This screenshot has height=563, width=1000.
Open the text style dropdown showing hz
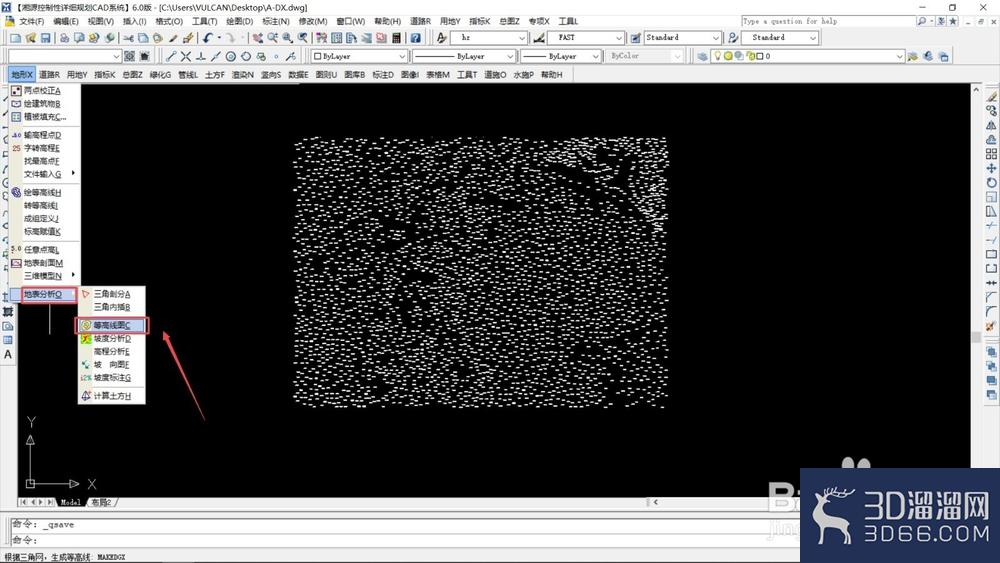tap(490, 38)
